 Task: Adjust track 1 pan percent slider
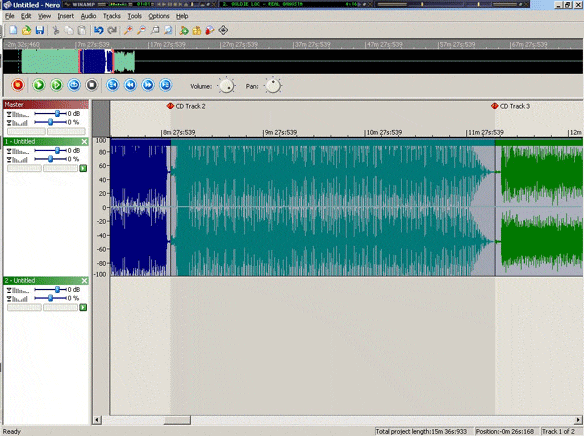(50, 159)
